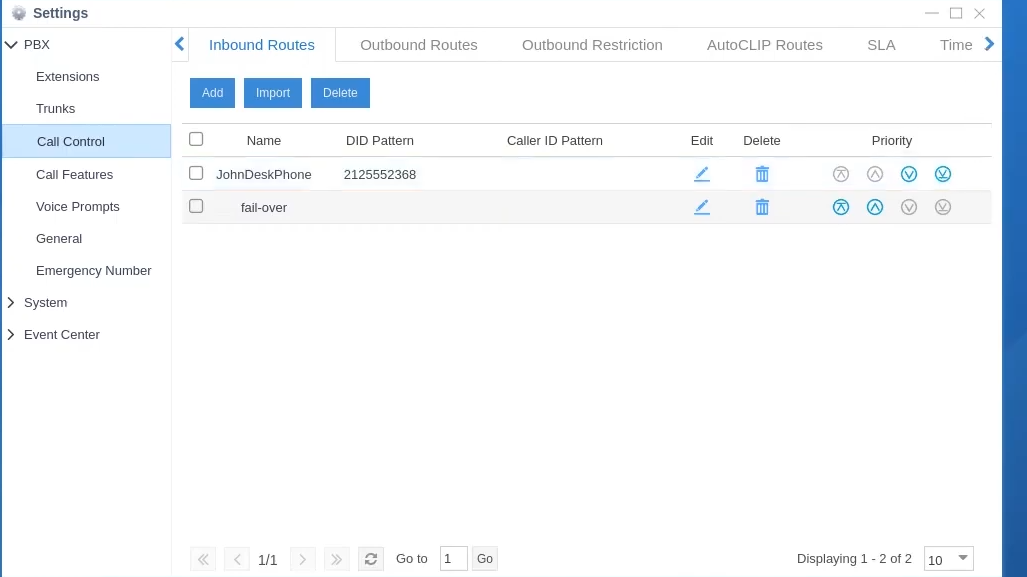Viewport: 1027px width, 577px height.
Task: Click the JohnDeskPhone route name
Action: [264, 175]
